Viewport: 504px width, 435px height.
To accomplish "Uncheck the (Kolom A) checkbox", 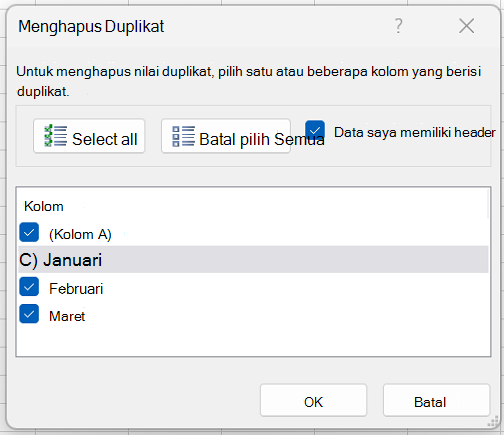I will [29, 232].
